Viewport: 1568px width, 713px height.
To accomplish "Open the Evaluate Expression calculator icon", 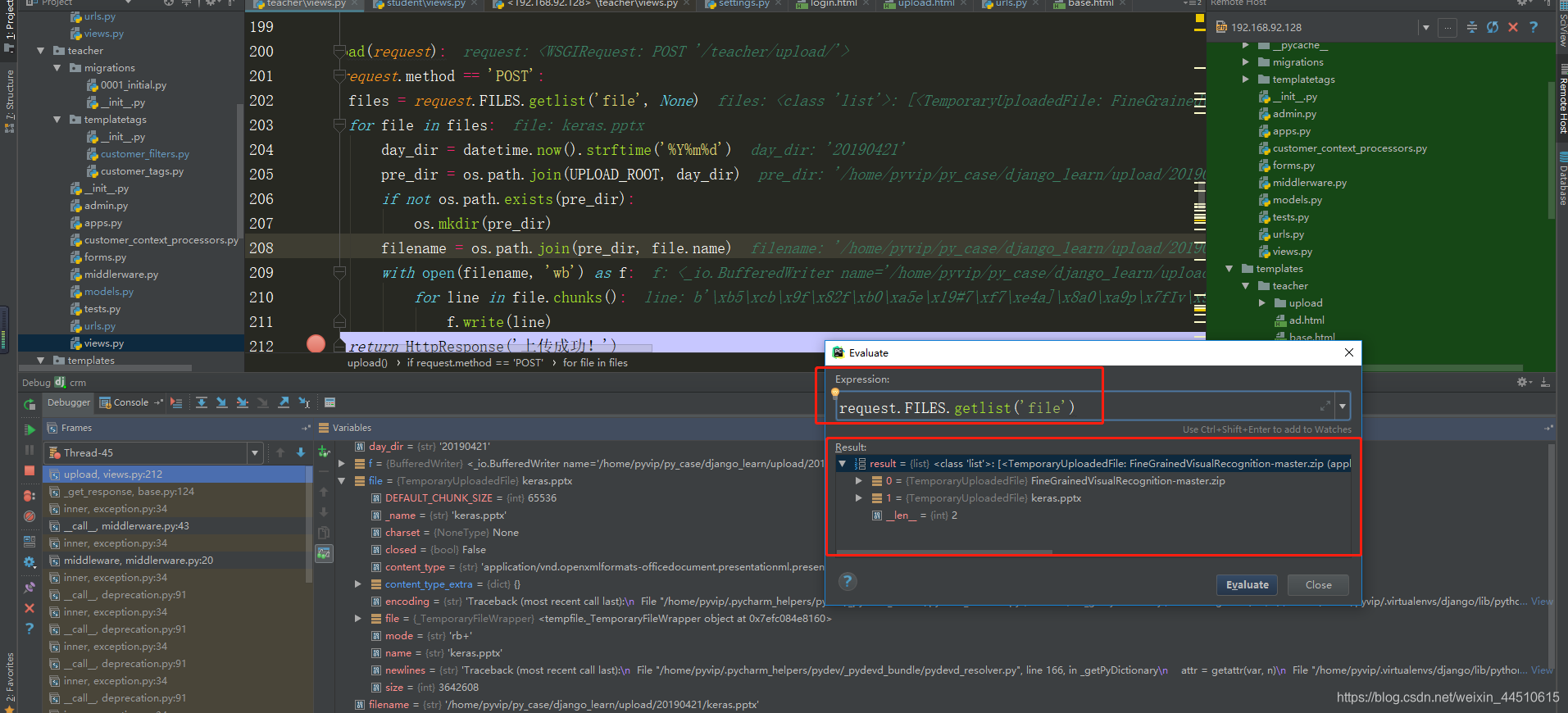I will pyautogui.click(x=330, y=402).
